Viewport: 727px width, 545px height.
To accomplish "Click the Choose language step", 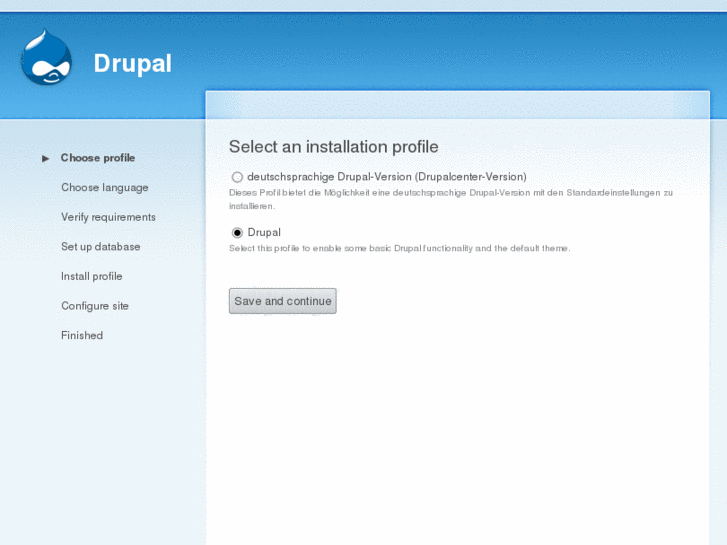I will coord(105,188).
